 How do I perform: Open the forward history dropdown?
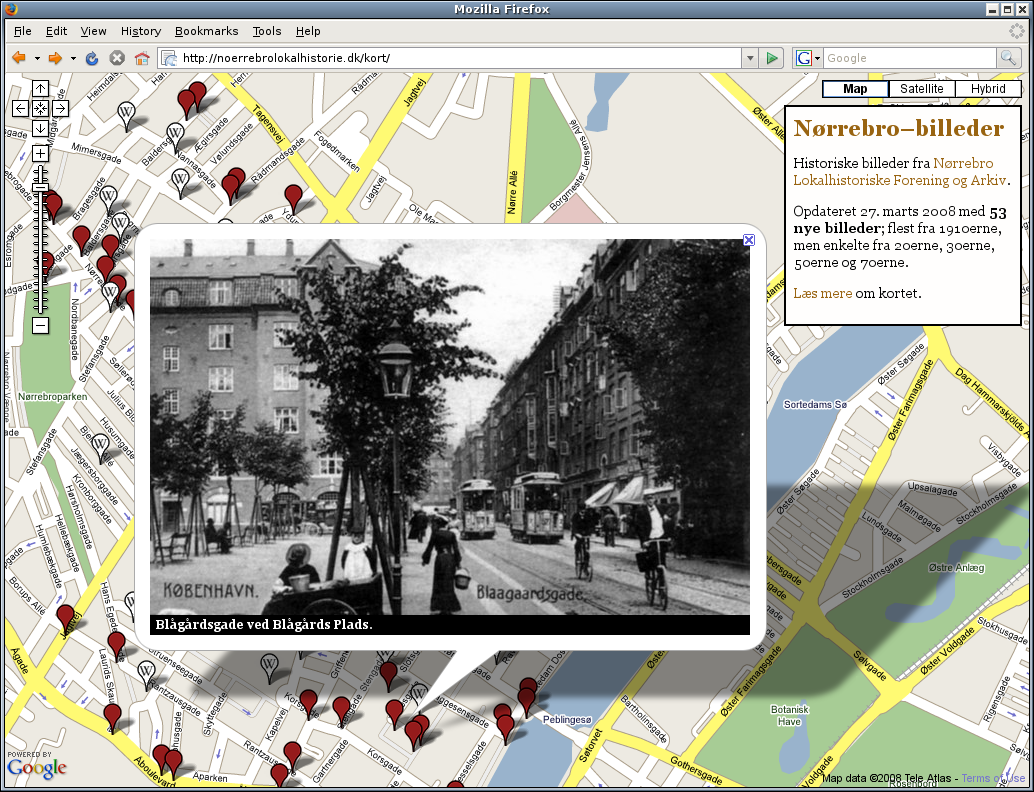coord(73,58)
